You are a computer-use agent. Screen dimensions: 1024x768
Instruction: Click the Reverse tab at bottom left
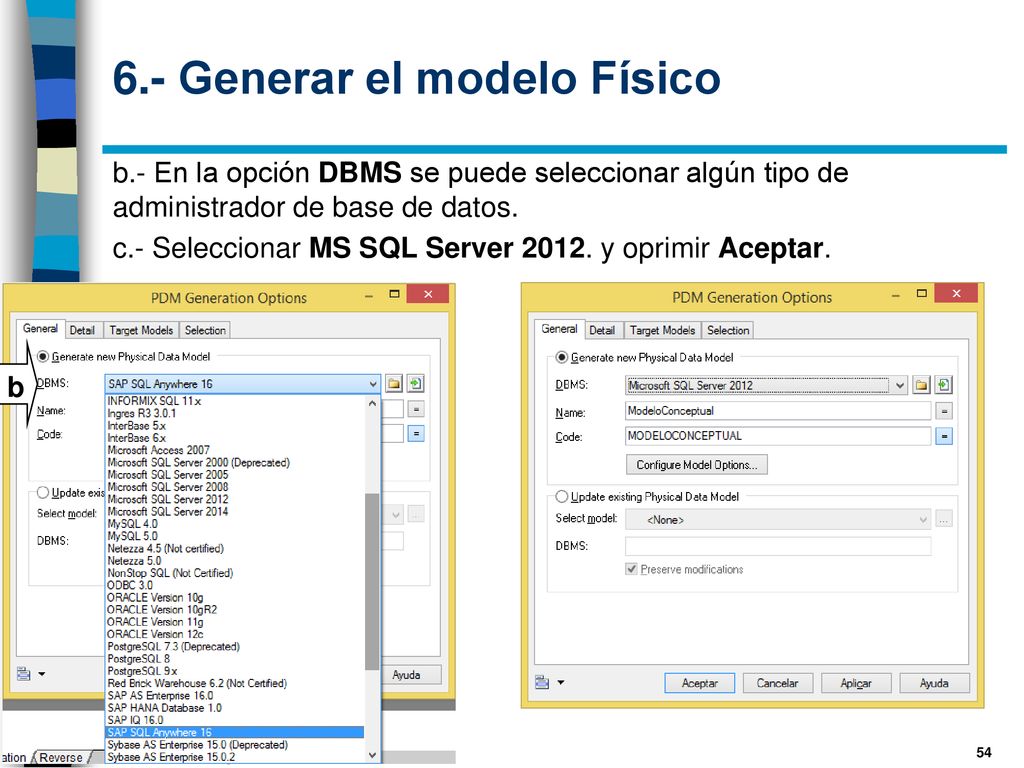61,758
